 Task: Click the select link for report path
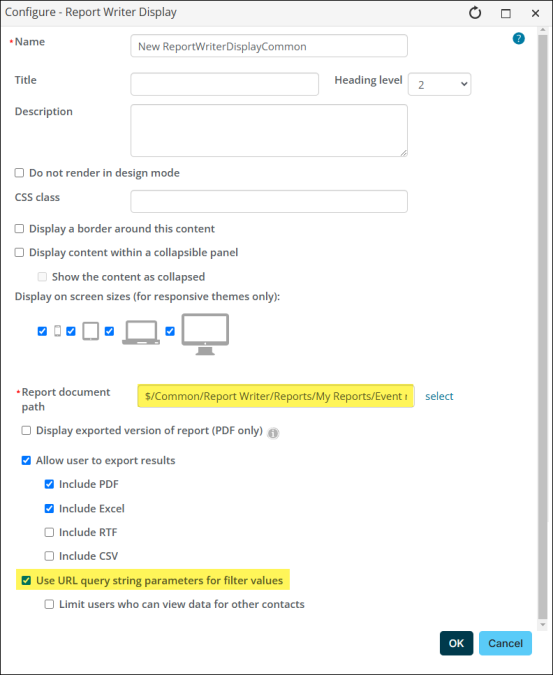pyautogui.click(x=439, y=396)
